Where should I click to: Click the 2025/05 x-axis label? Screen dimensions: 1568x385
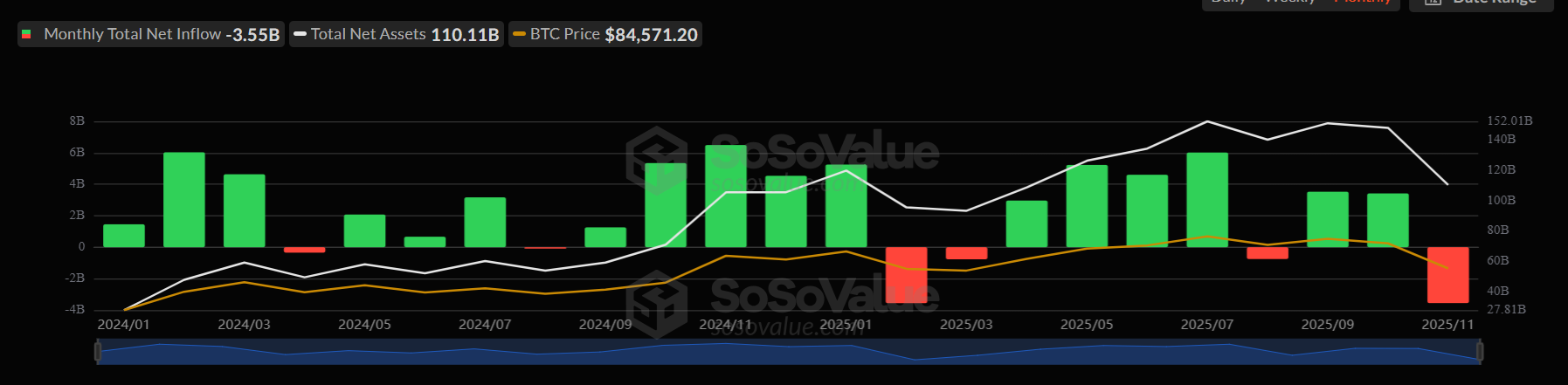pos(1087,325)
